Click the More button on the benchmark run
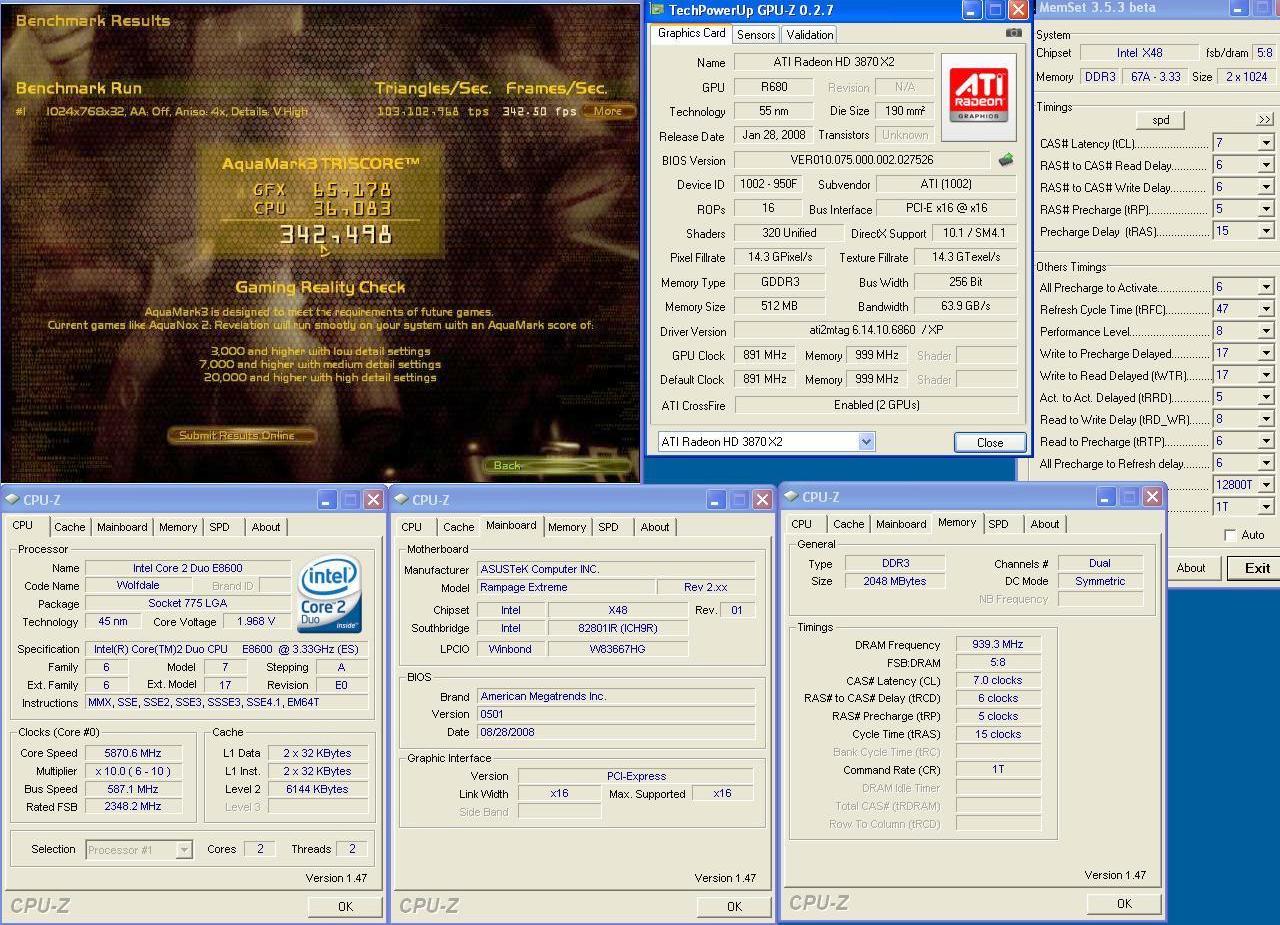 [x=608, y=111]
